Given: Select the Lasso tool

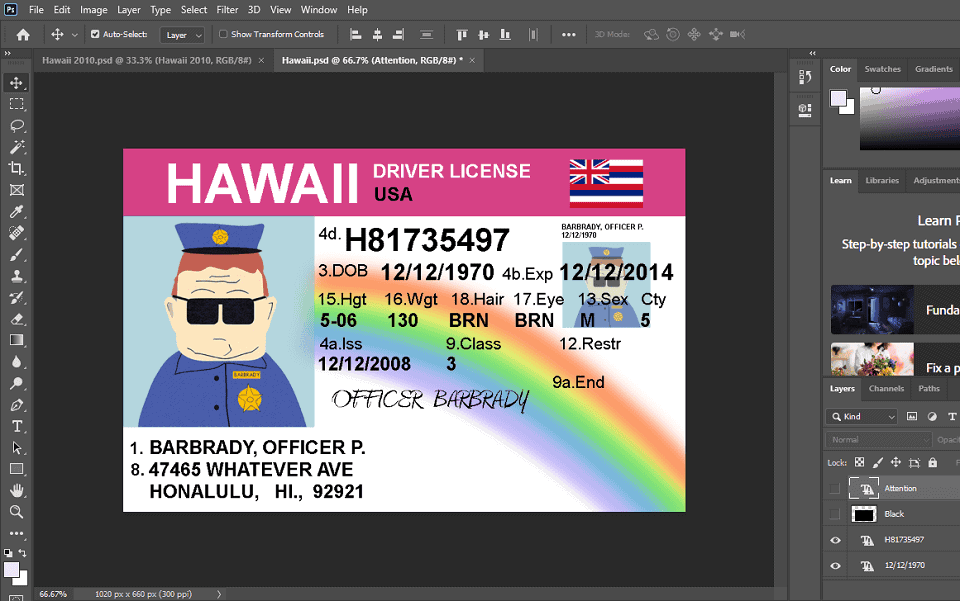Looking at the screenshot, I should (x=17, y=125).
